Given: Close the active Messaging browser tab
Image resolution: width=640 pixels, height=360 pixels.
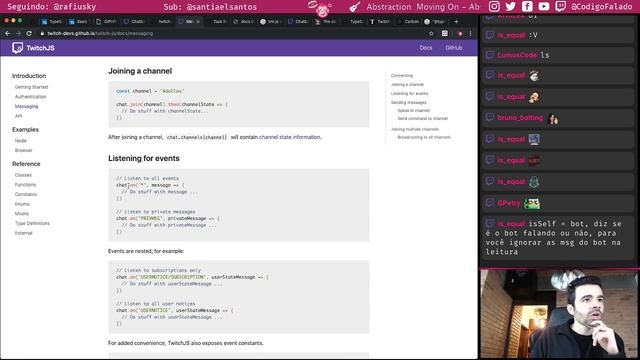Looking at the screenshot, I should point(198,22).
